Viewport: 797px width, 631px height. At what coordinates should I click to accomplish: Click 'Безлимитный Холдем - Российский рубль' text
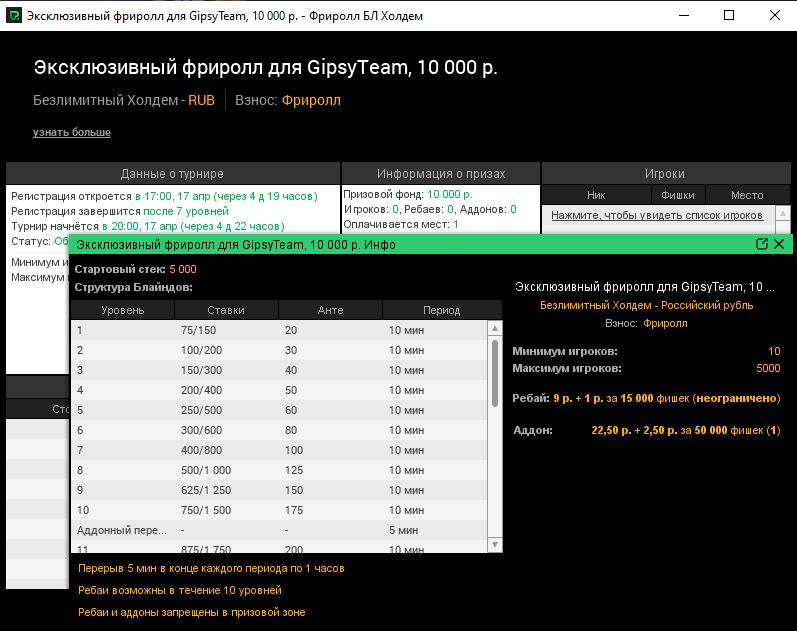(x=647, y=306)
